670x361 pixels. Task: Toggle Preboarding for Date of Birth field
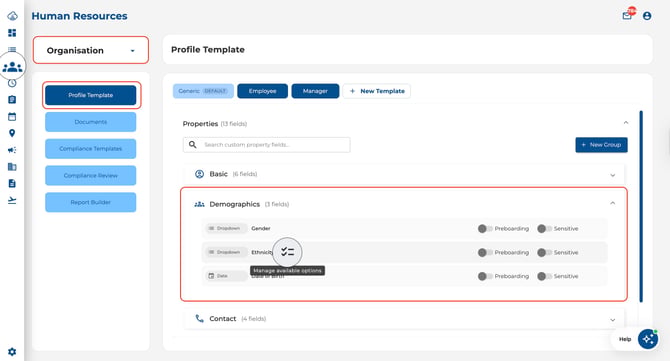485,276
